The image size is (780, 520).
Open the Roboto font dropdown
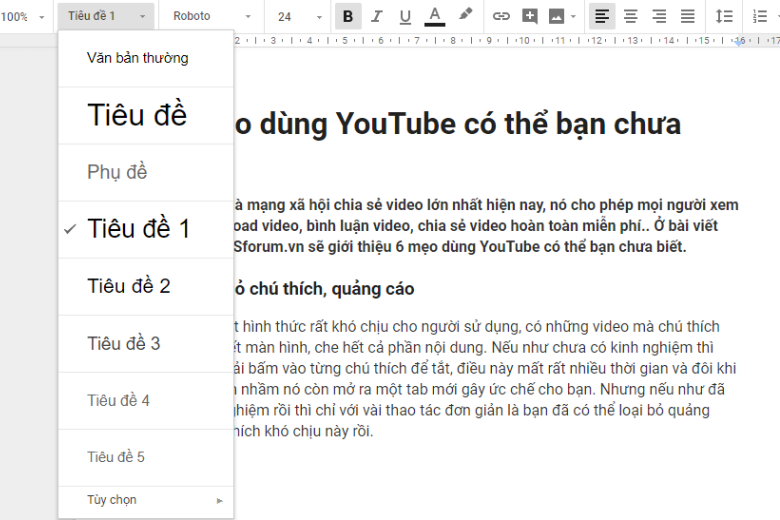pos(212,16)
